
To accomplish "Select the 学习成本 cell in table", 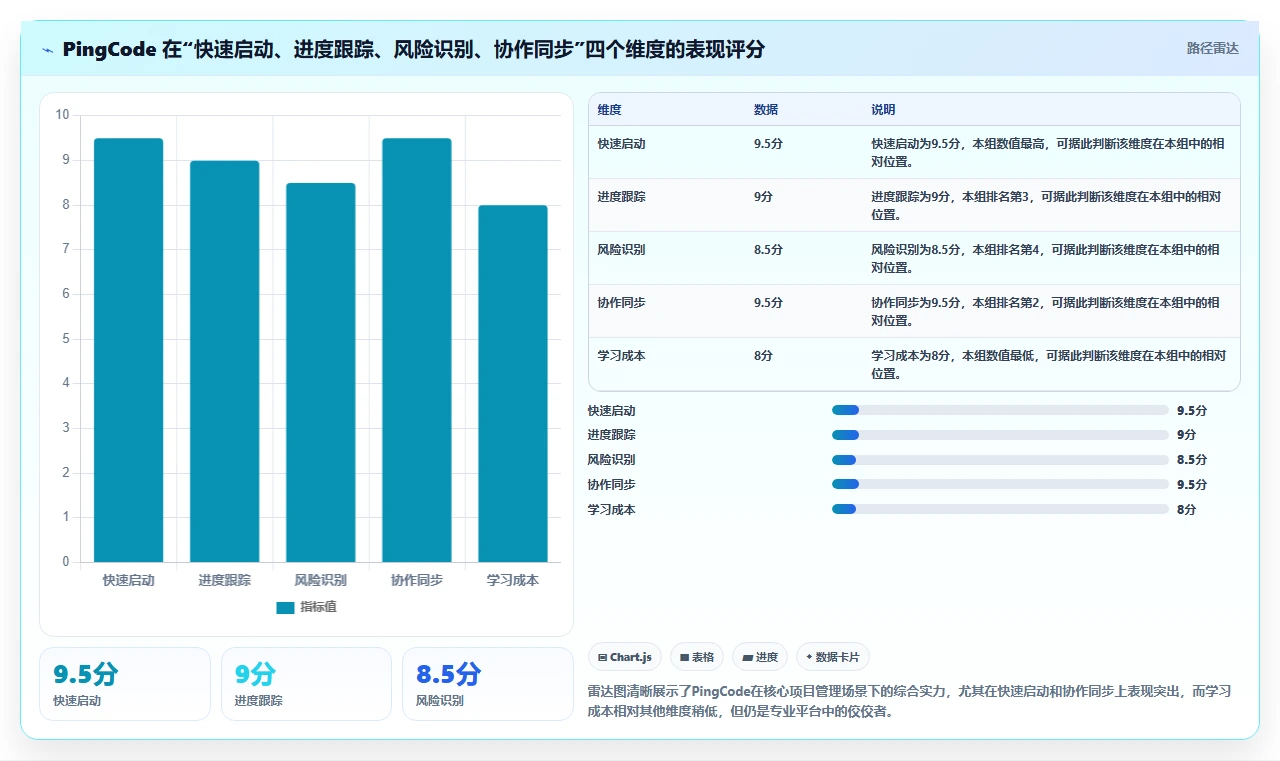I will [x=621, y=356].
